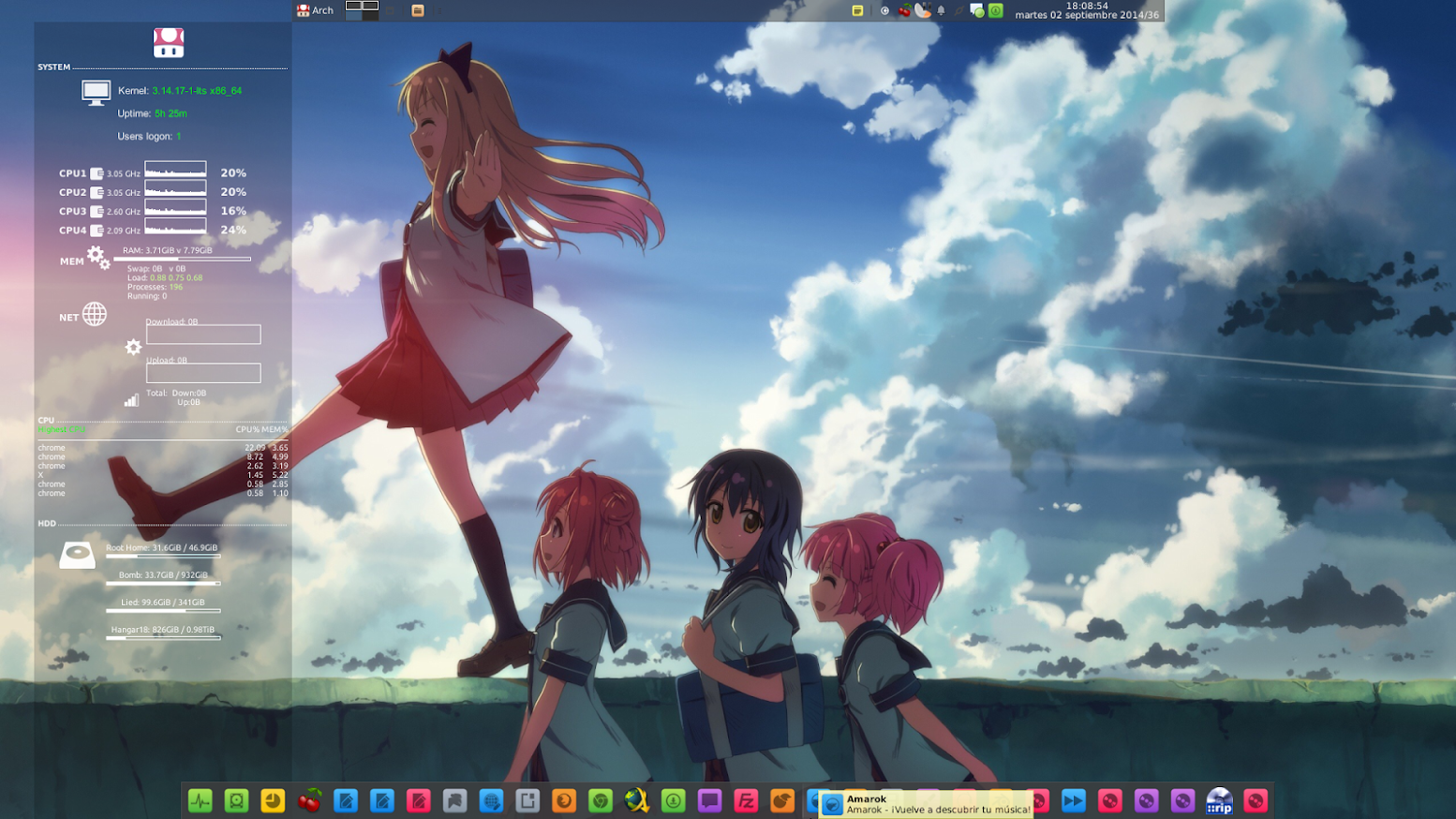Click the CPU1 usage graph

(175, 170)
